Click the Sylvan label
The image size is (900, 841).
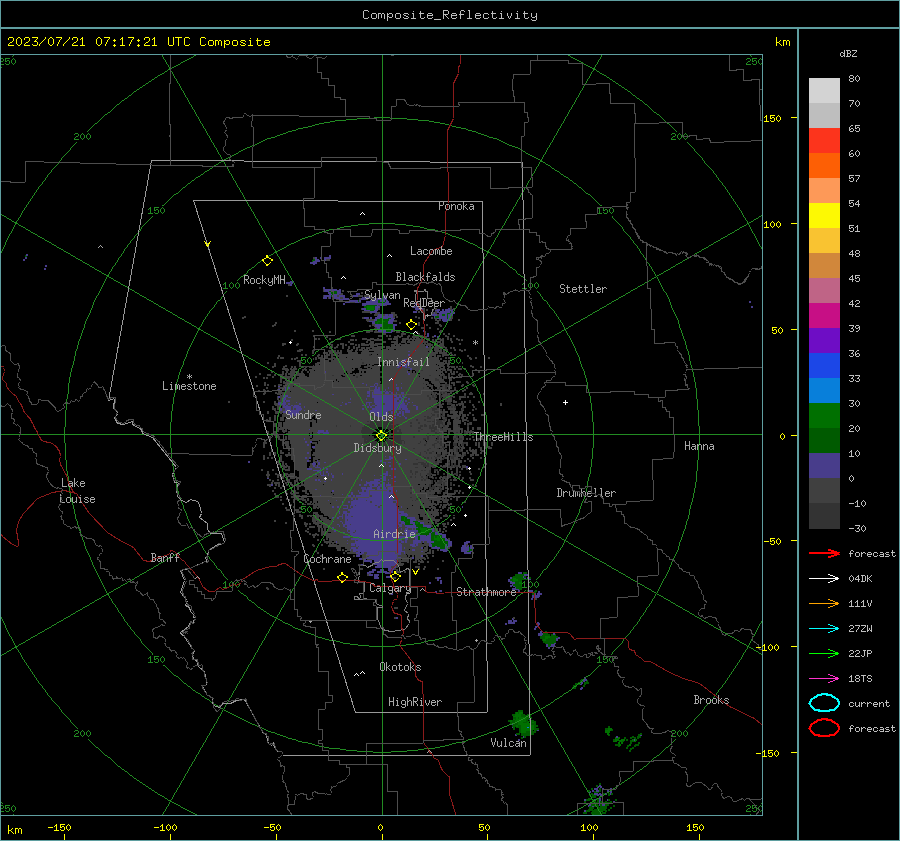(382, 295)
